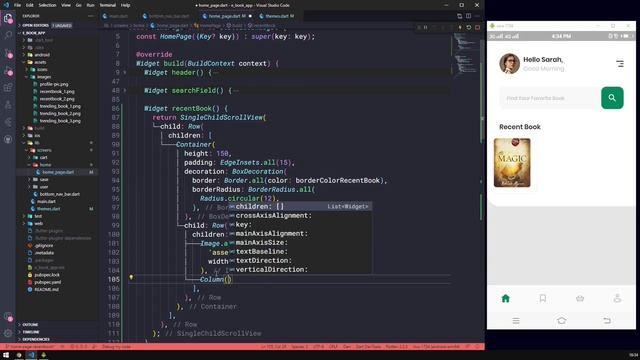The height and width of the screenshot is (360, 640).
Task: Expand the android folder in the explorer
Action: pyautogui.click(x=42, y=55)
